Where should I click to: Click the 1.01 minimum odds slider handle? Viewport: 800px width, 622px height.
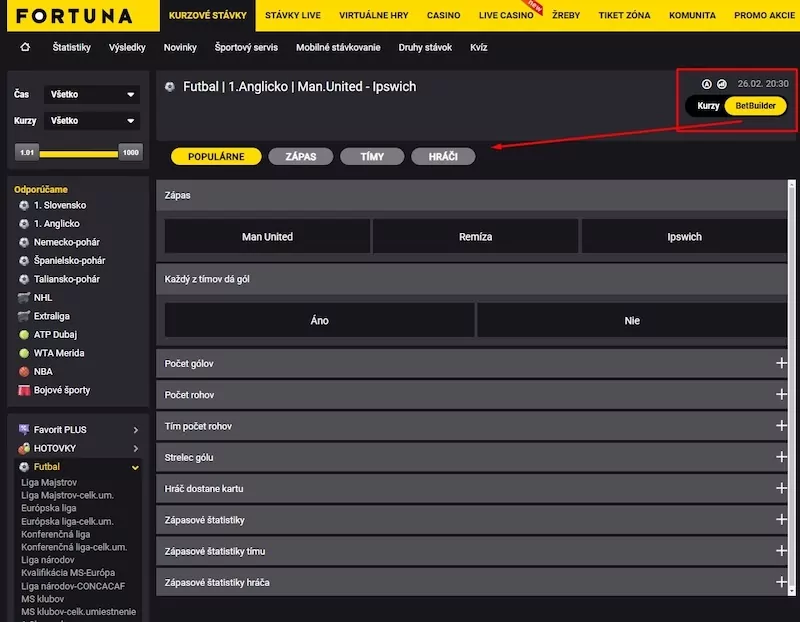[x=27, y=152]
